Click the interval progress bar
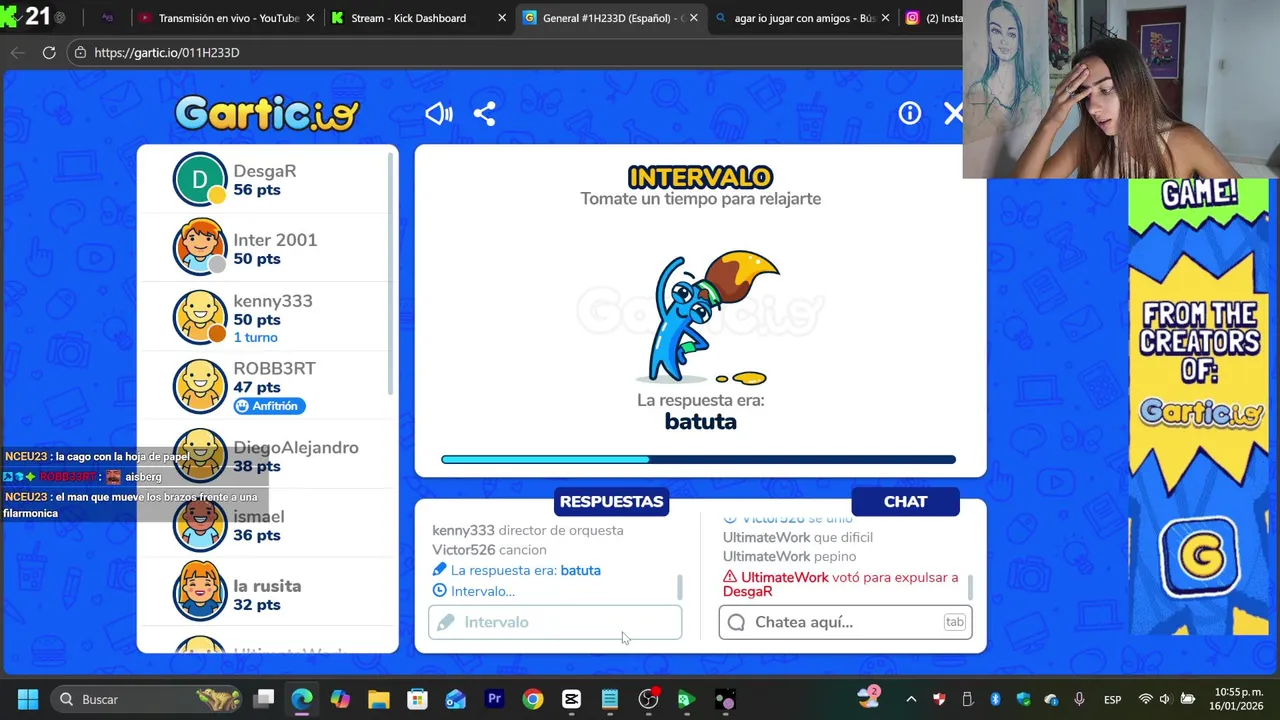This screenshot has height=720, width=1280. pyautogui.click(x=698, y=460)
